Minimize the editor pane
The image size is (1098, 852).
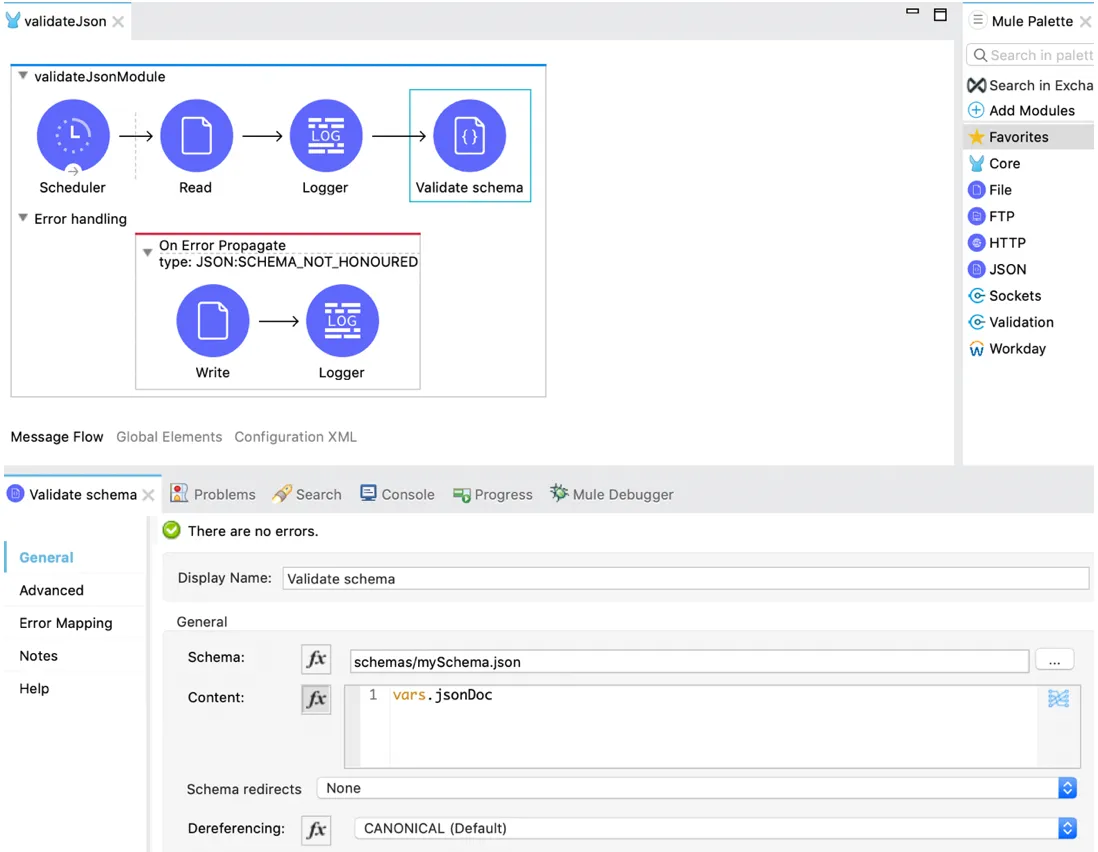click(912, 11)
